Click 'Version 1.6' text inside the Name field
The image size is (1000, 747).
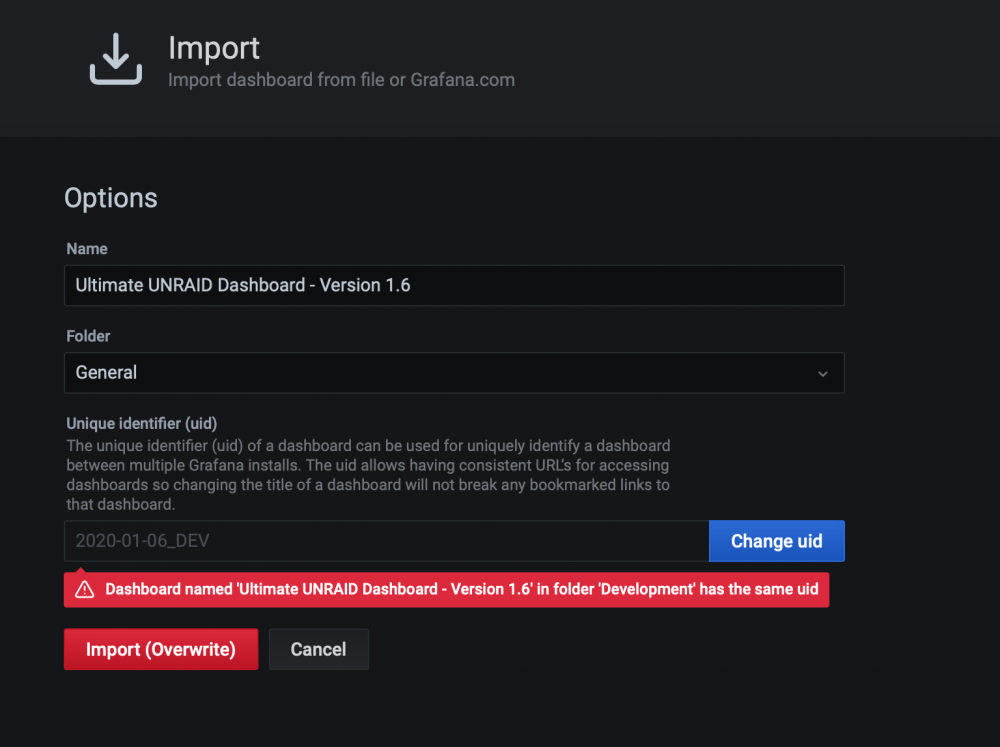pos(365,285)
